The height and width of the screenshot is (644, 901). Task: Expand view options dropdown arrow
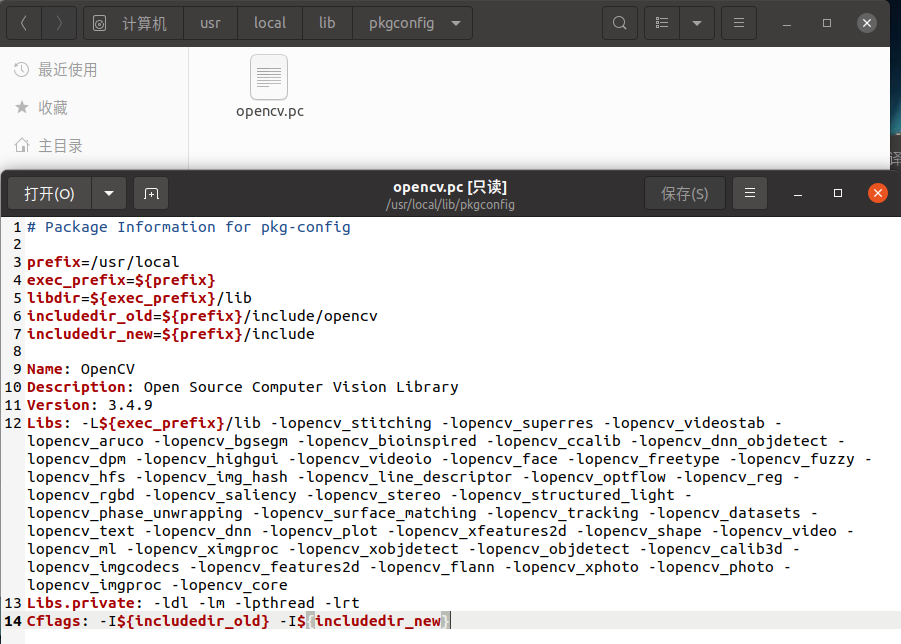click(696, 23)
